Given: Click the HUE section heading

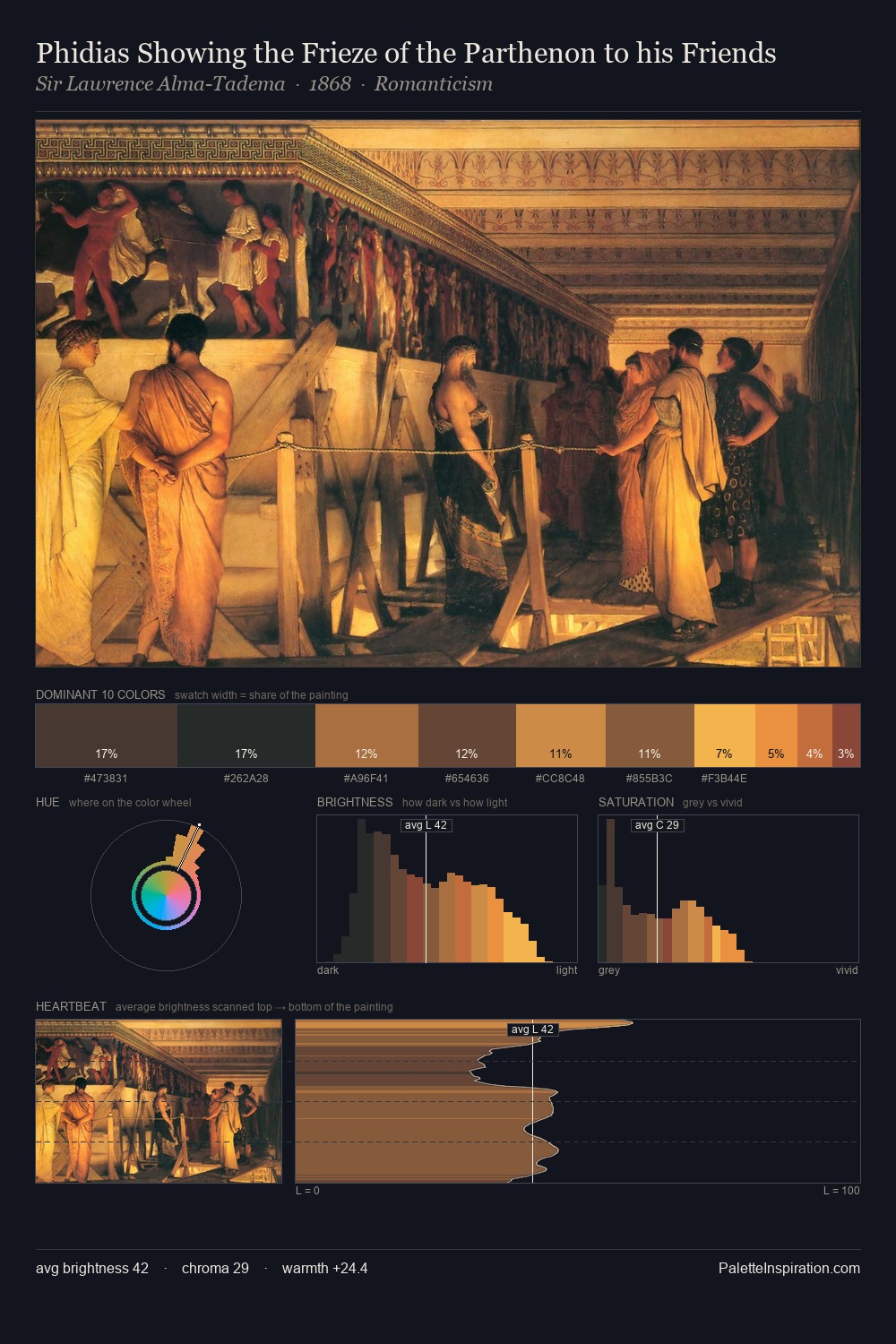Looking at the screenshot, I should 47,802.
